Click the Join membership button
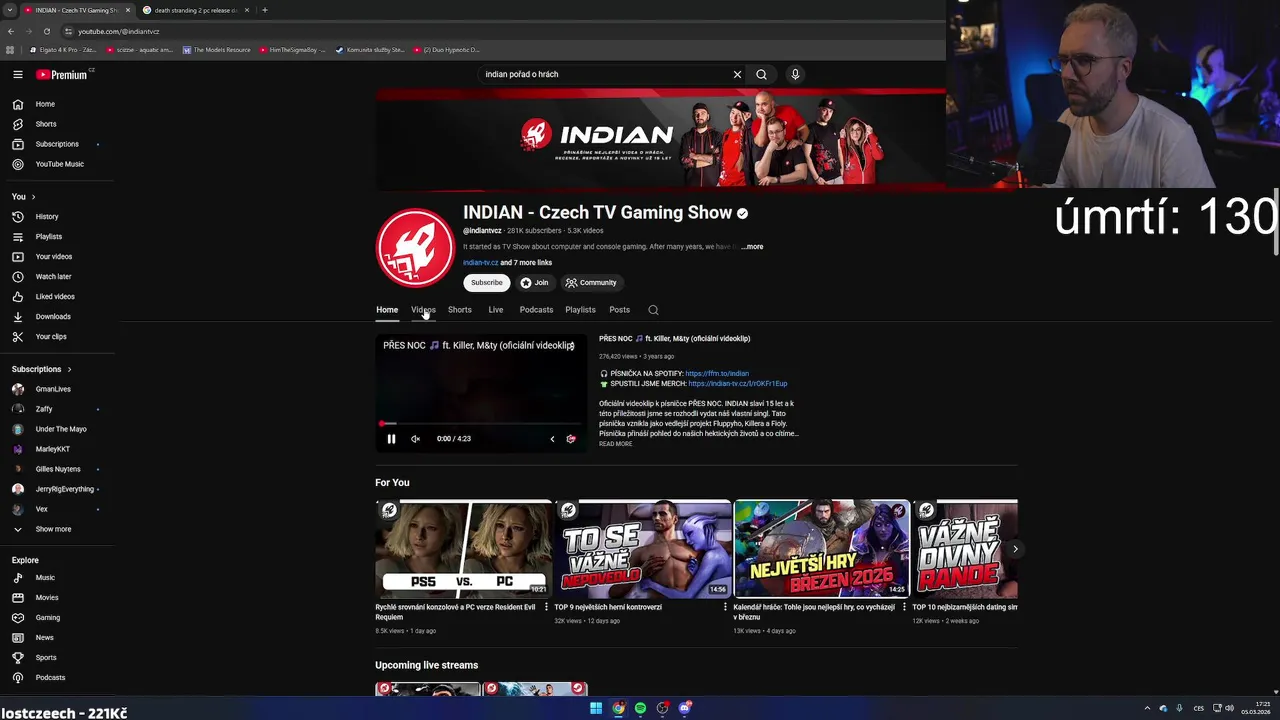 pyautogui.click(x=535, y=283)
